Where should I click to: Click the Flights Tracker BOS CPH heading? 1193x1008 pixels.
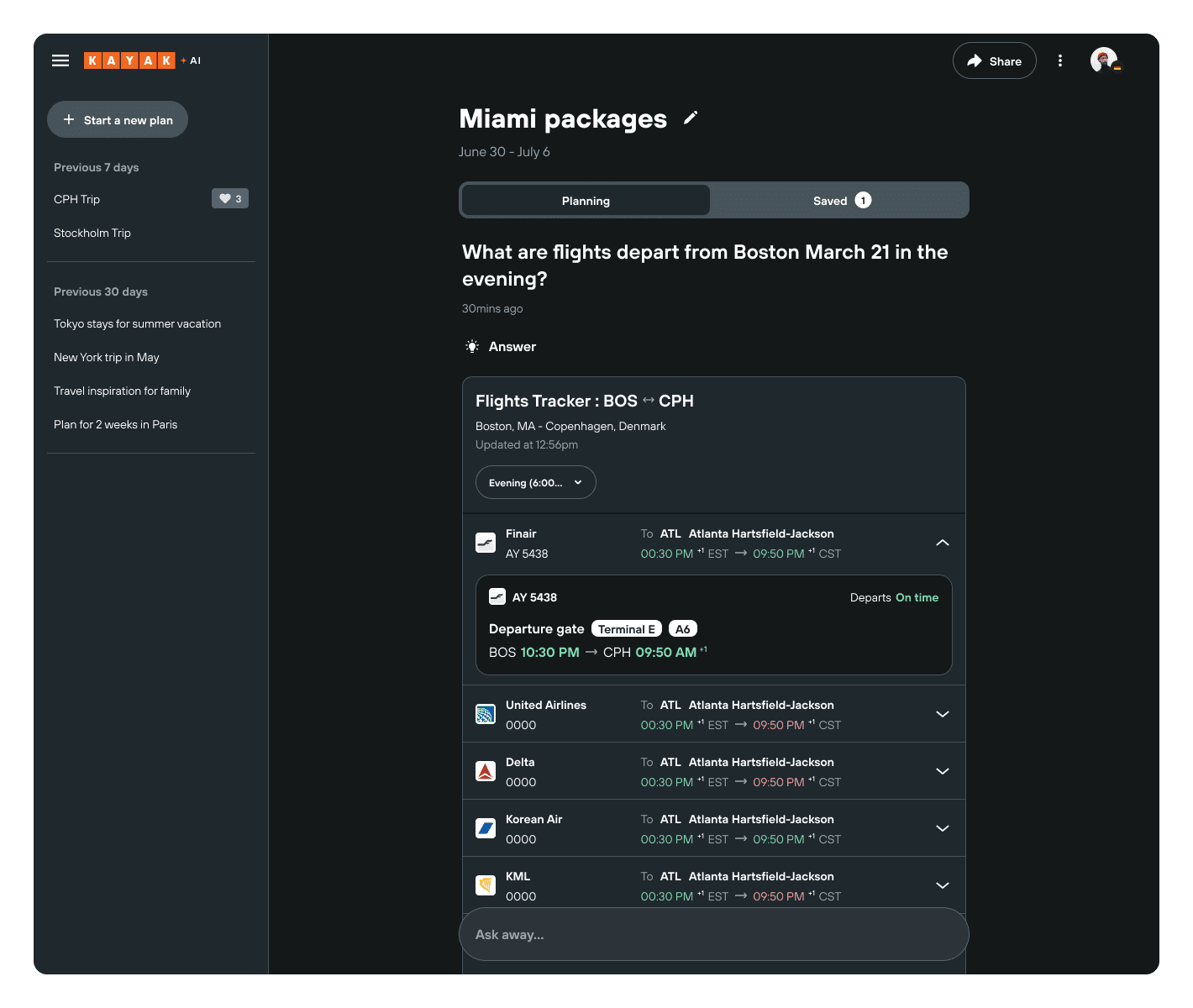pos(585,401)
